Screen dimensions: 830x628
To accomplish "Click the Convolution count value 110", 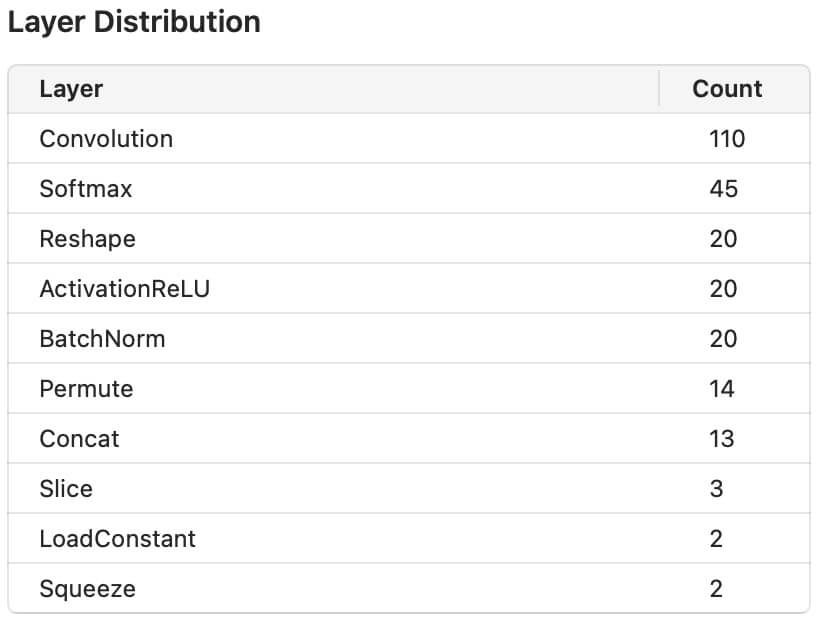I will click(x=727, y=139).
